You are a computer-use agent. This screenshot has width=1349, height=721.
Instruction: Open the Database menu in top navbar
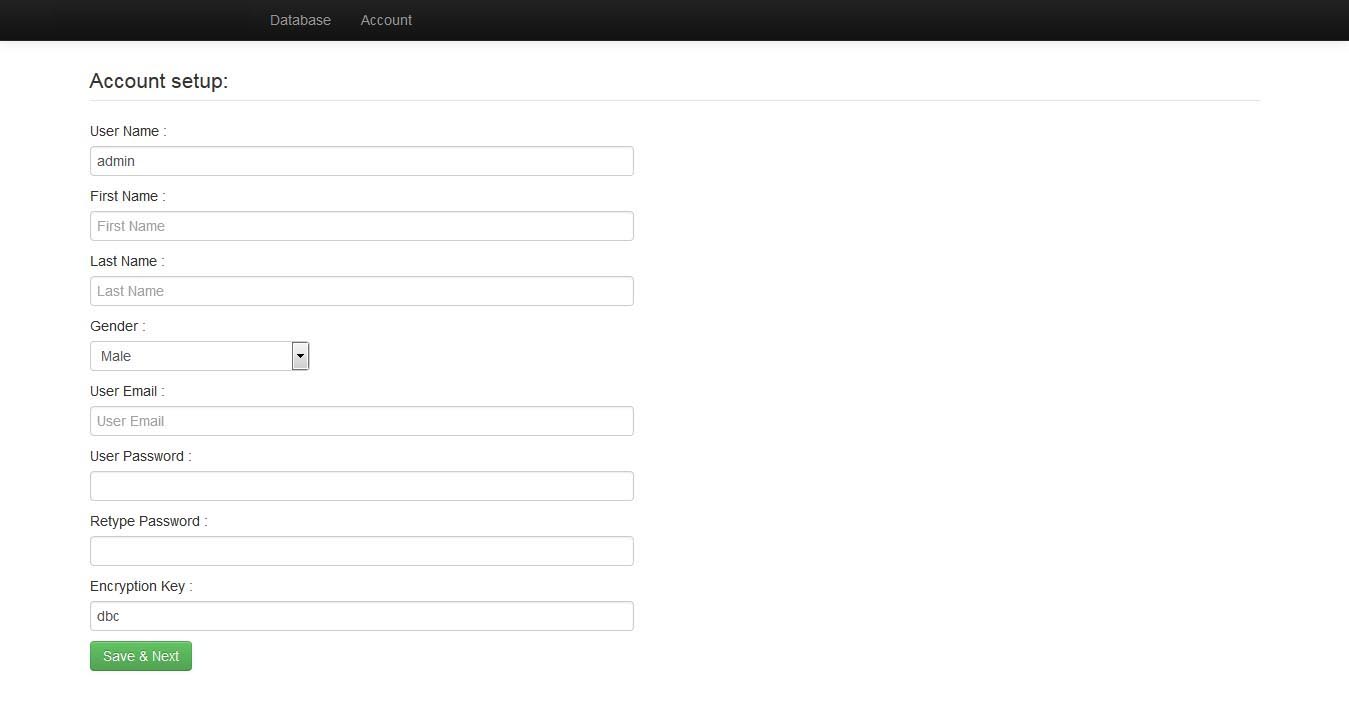pos(300,20)
